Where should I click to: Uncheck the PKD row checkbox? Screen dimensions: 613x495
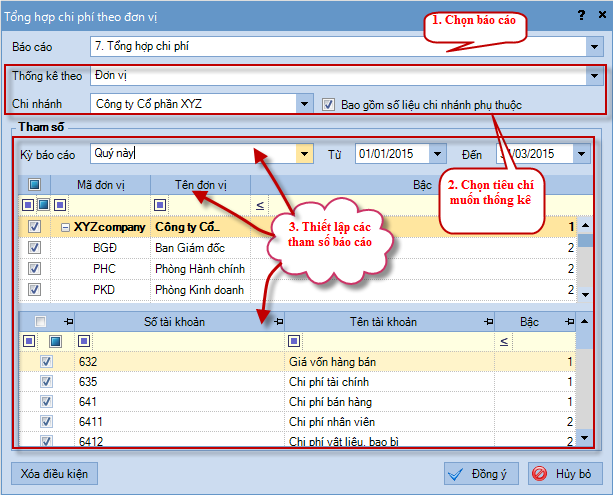click(34, 290)
